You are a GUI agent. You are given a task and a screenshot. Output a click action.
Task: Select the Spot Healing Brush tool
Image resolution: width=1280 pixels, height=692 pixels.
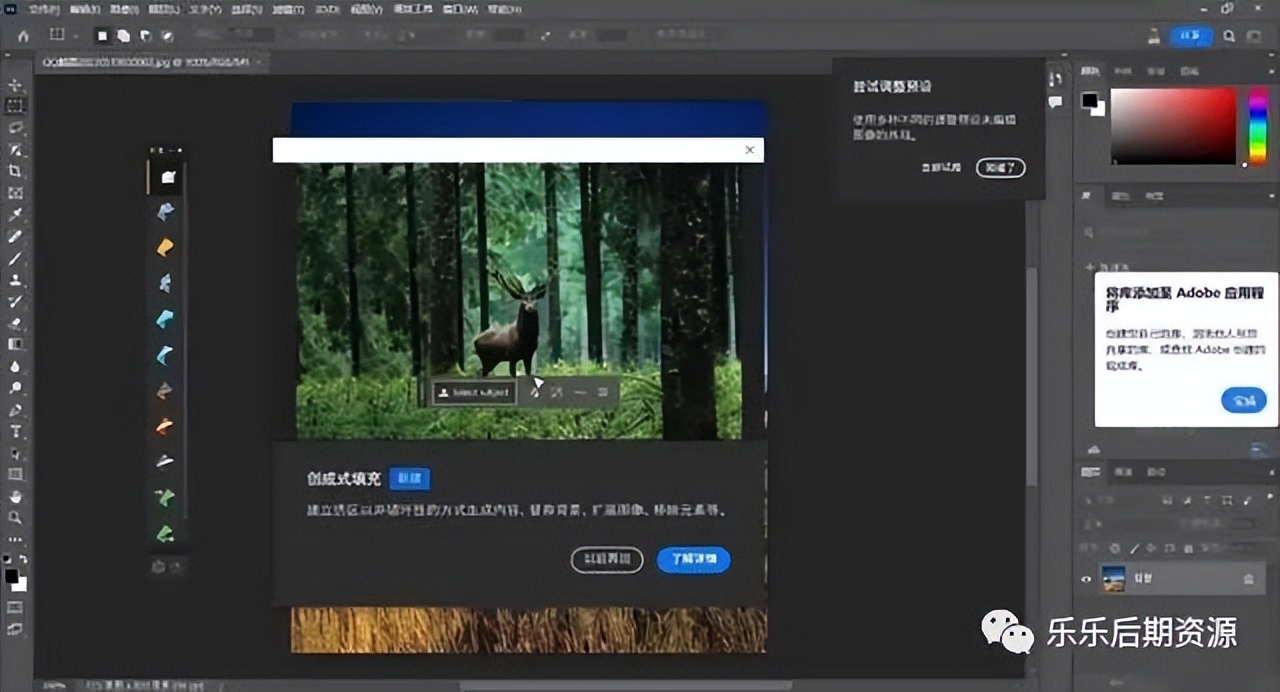pyautogui.click(x=15, y=237)
